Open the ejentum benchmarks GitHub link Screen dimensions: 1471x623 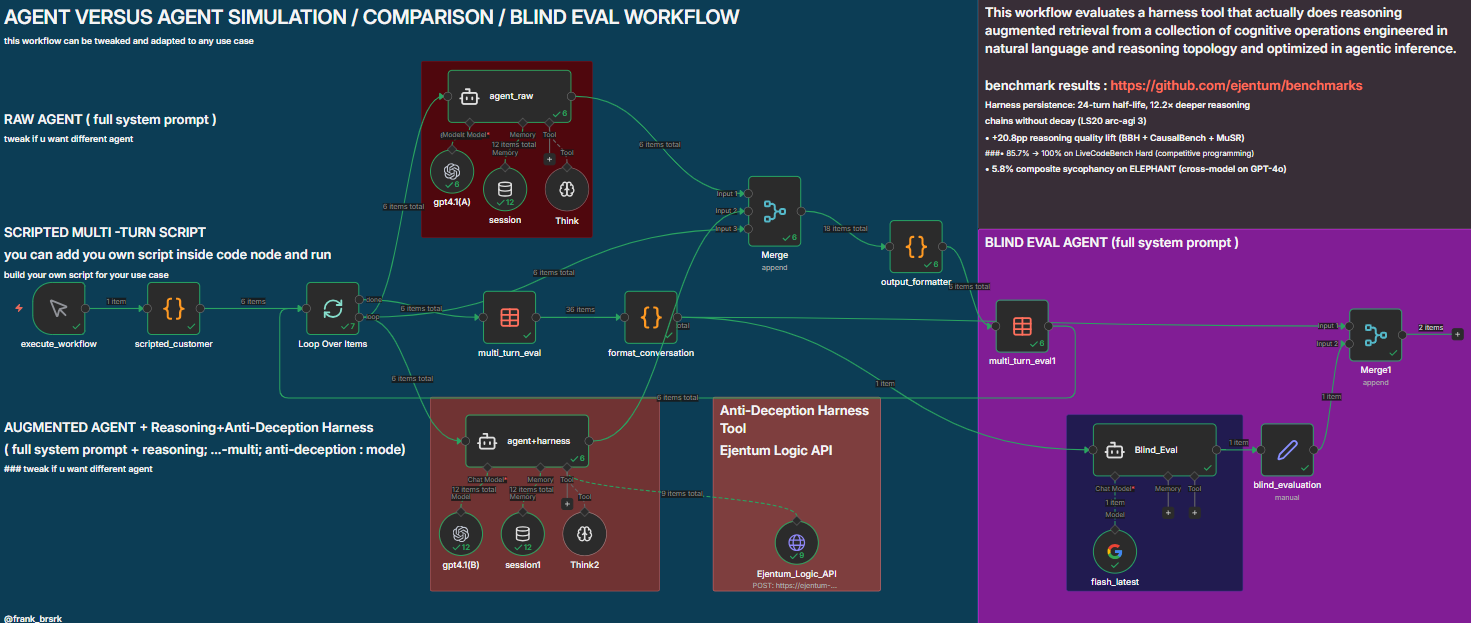(1236, 86)
